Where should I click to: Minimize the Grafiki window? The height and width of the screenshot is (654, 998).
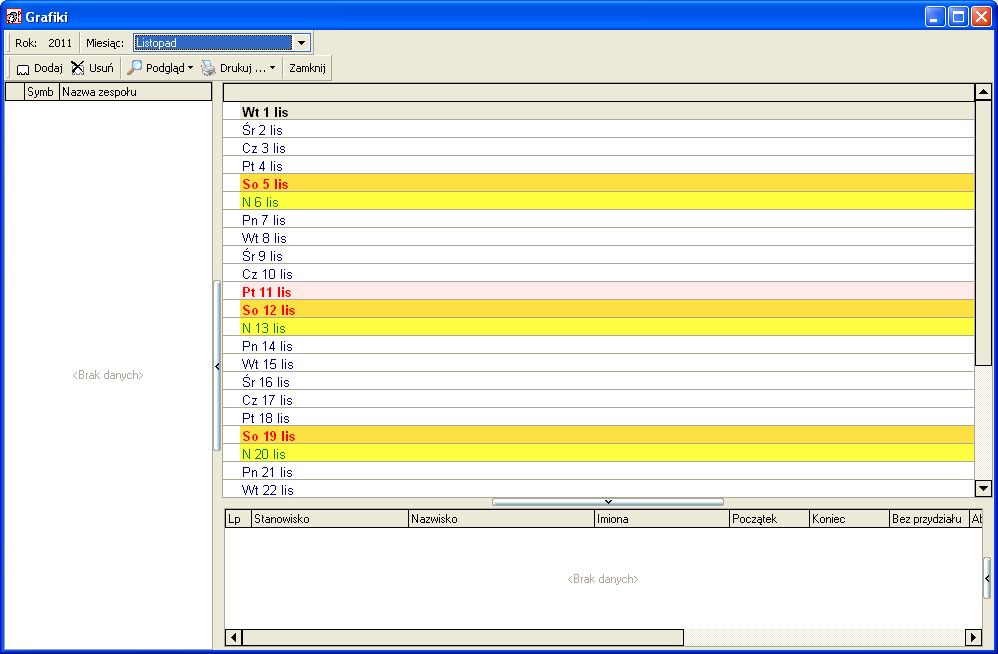point(934,17)
